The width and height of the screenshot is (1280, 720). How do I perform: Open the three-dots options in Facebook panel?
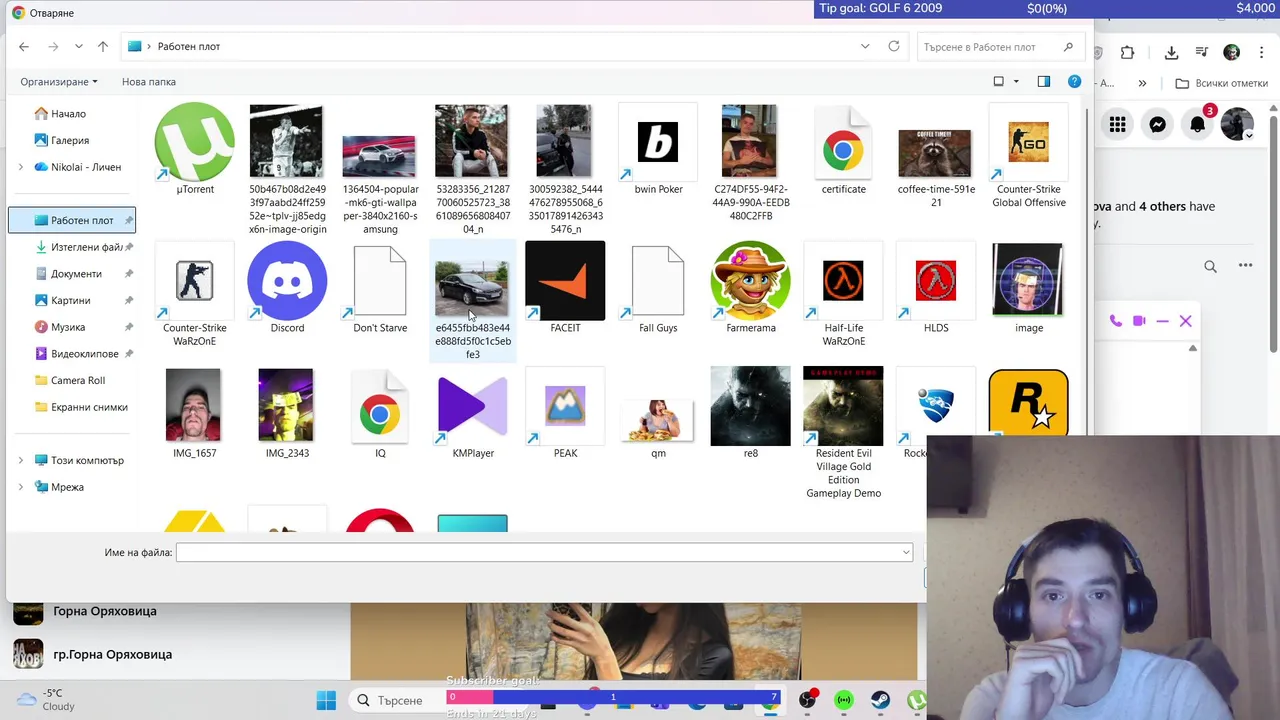coord(1245,265)
